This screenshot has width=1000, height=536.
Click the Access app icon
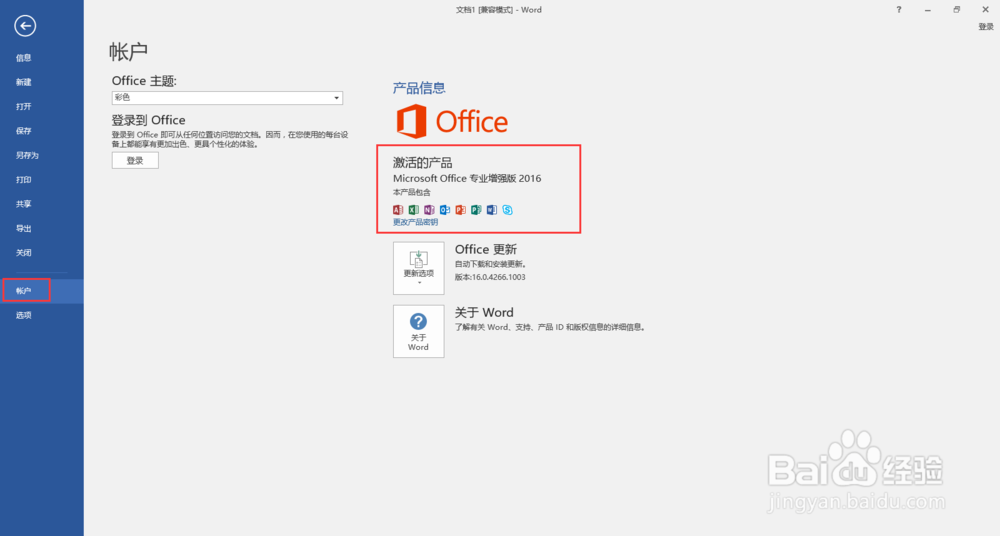click(x=398, y=210)
